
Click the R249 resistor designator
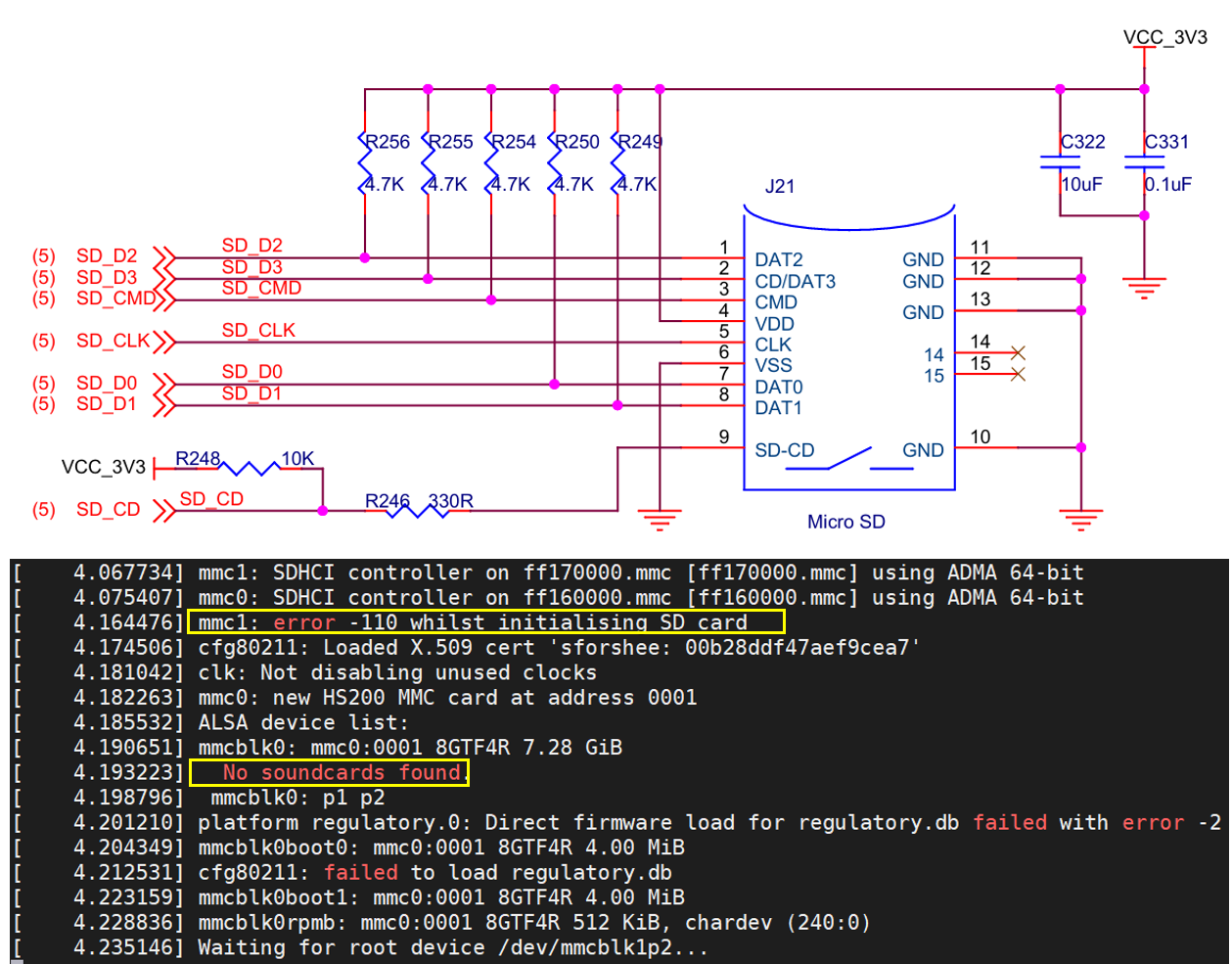point(640,142)
